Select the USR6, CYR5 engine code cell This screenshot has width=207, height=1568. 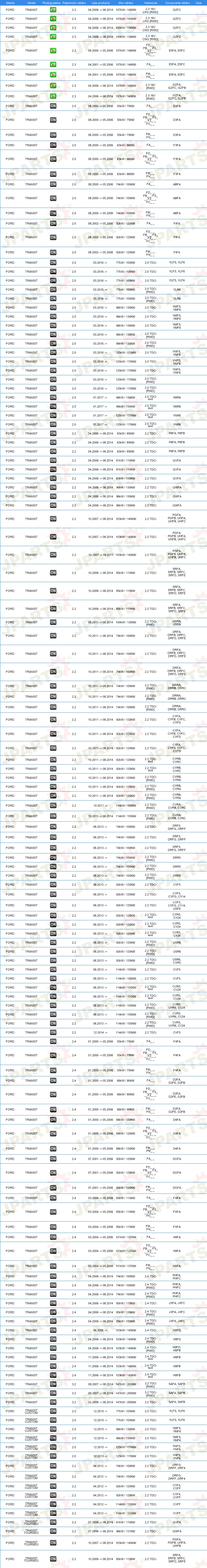tap(177, 961)
